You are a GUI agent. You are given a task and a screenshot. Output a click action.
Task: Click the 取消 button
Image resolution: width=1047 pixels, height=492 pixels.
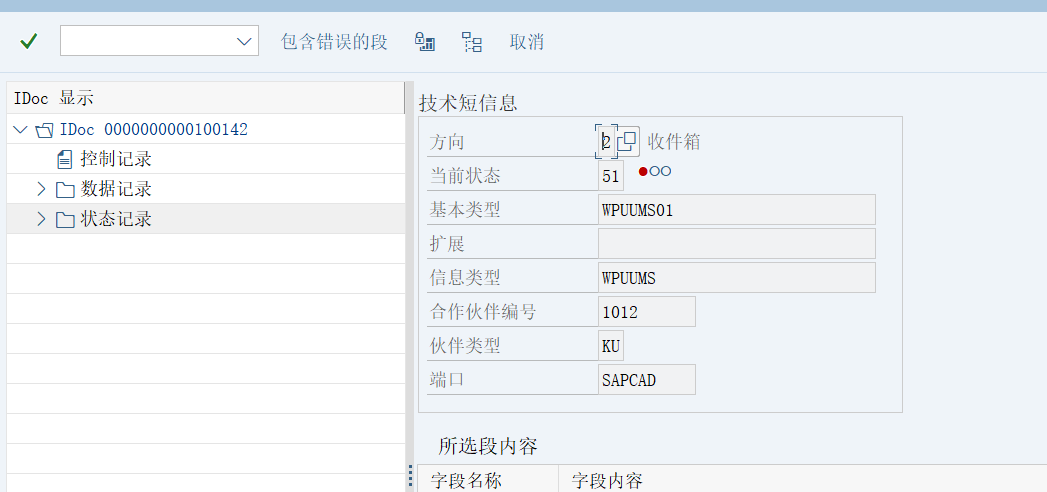click(527, 42)
